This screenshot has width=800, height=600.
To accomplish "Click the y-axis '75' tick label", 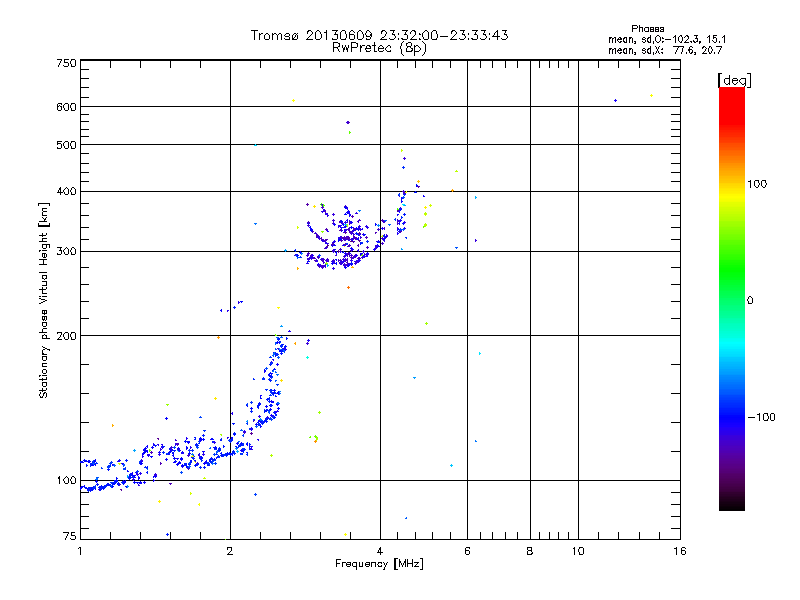I will click(x=70, y=536).
